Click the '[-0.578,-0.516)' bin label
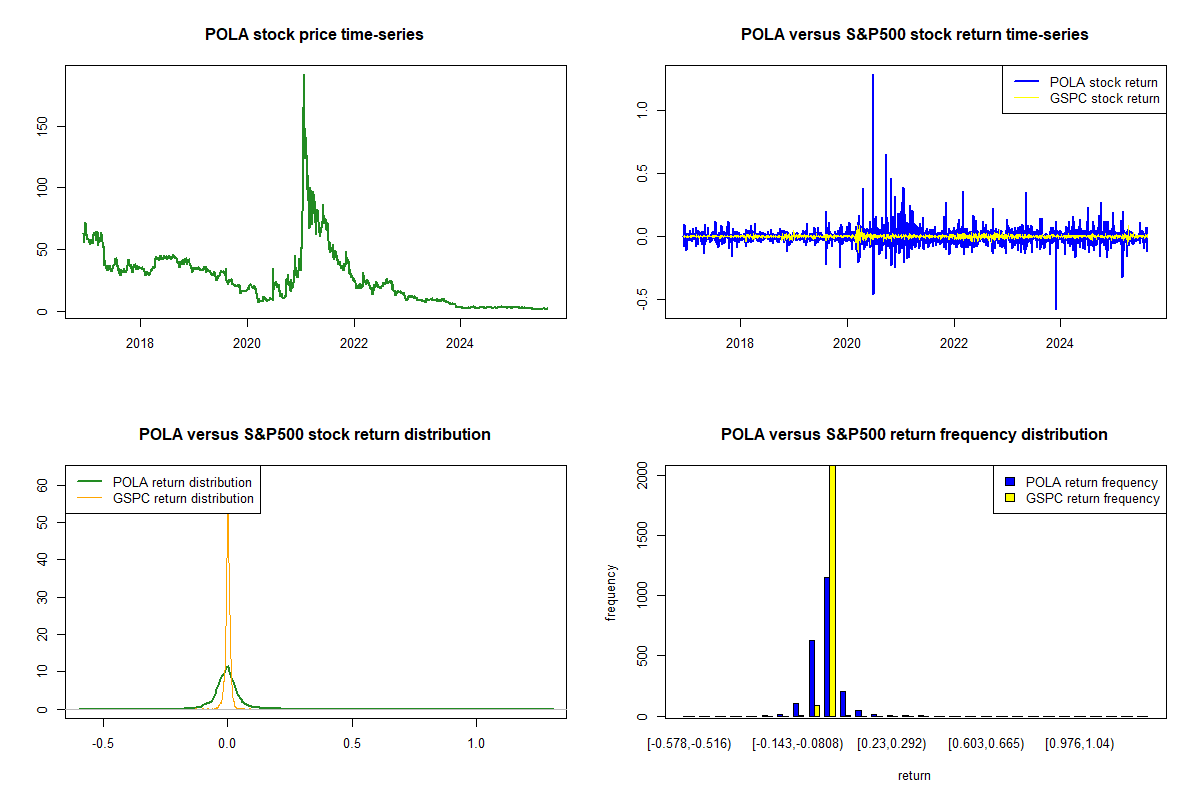 point(689,744)
